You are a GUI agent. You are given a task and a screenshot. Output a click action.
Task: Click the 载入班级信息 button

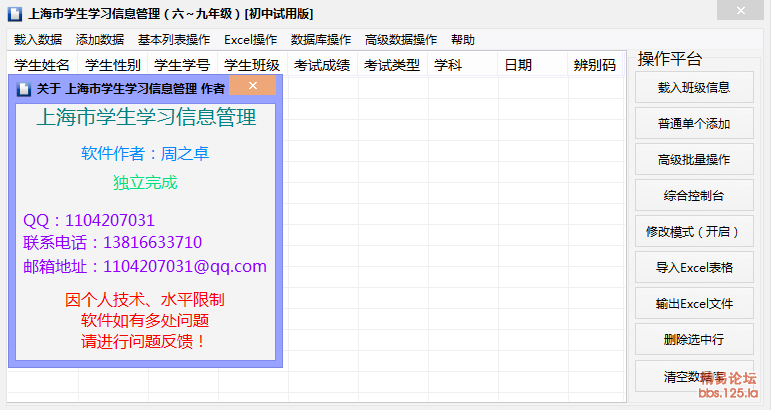point(694,88)
